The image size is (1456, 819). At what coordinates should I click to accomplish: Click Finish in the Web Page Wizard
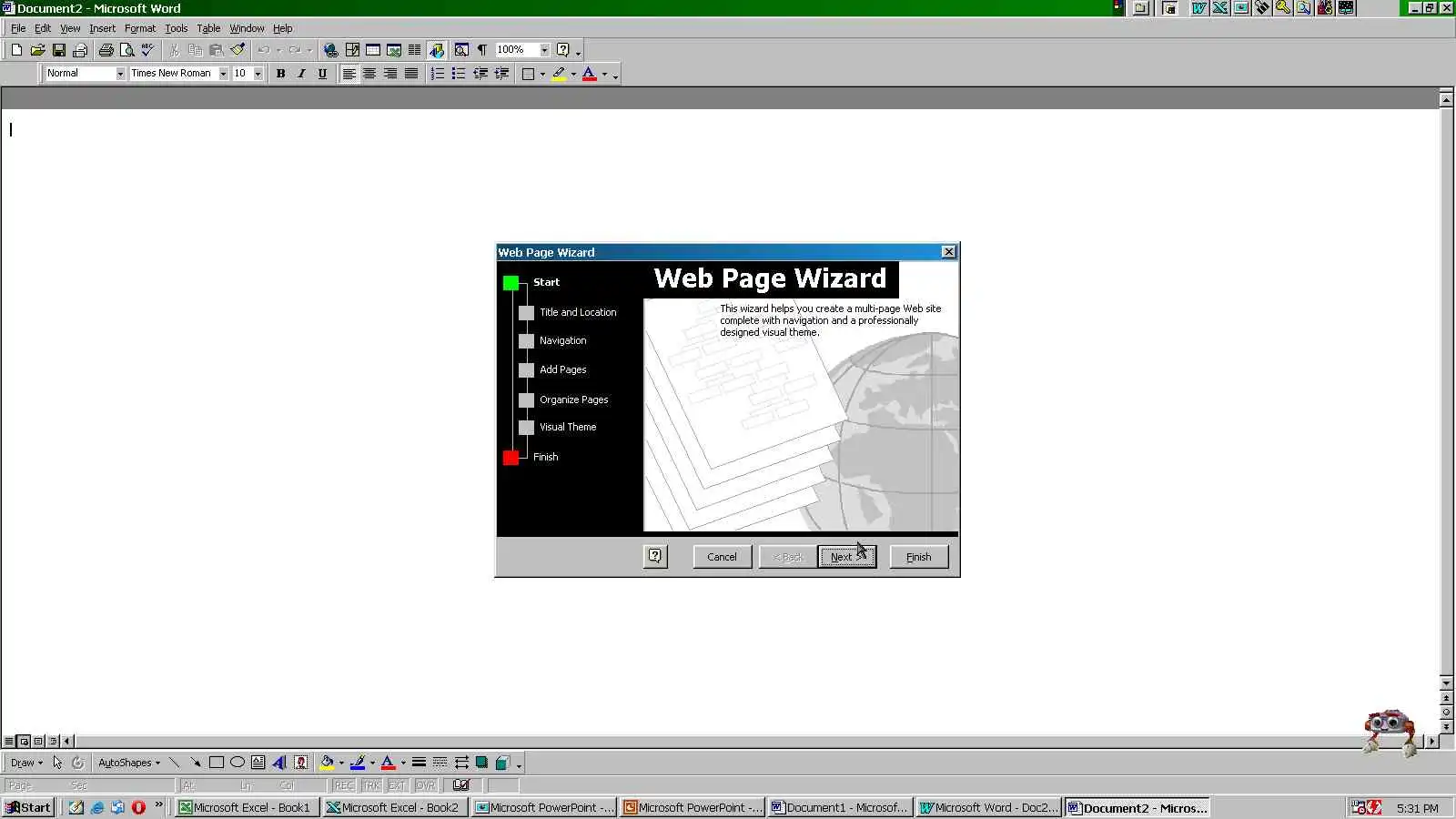tap(918, 557)
